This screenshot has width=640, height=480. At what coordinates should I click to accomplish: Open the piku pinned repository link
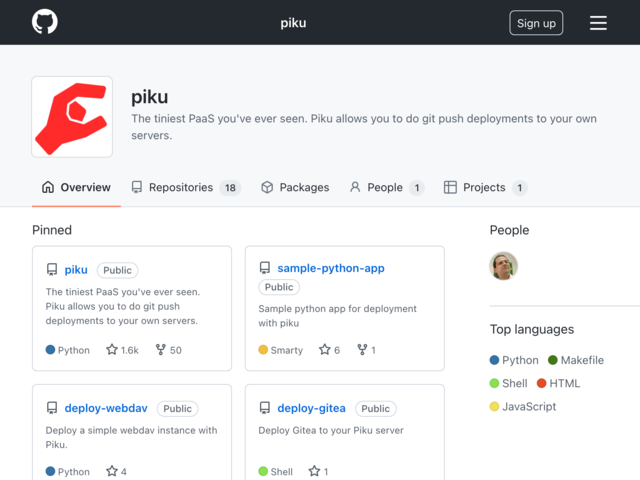(76, 270)
